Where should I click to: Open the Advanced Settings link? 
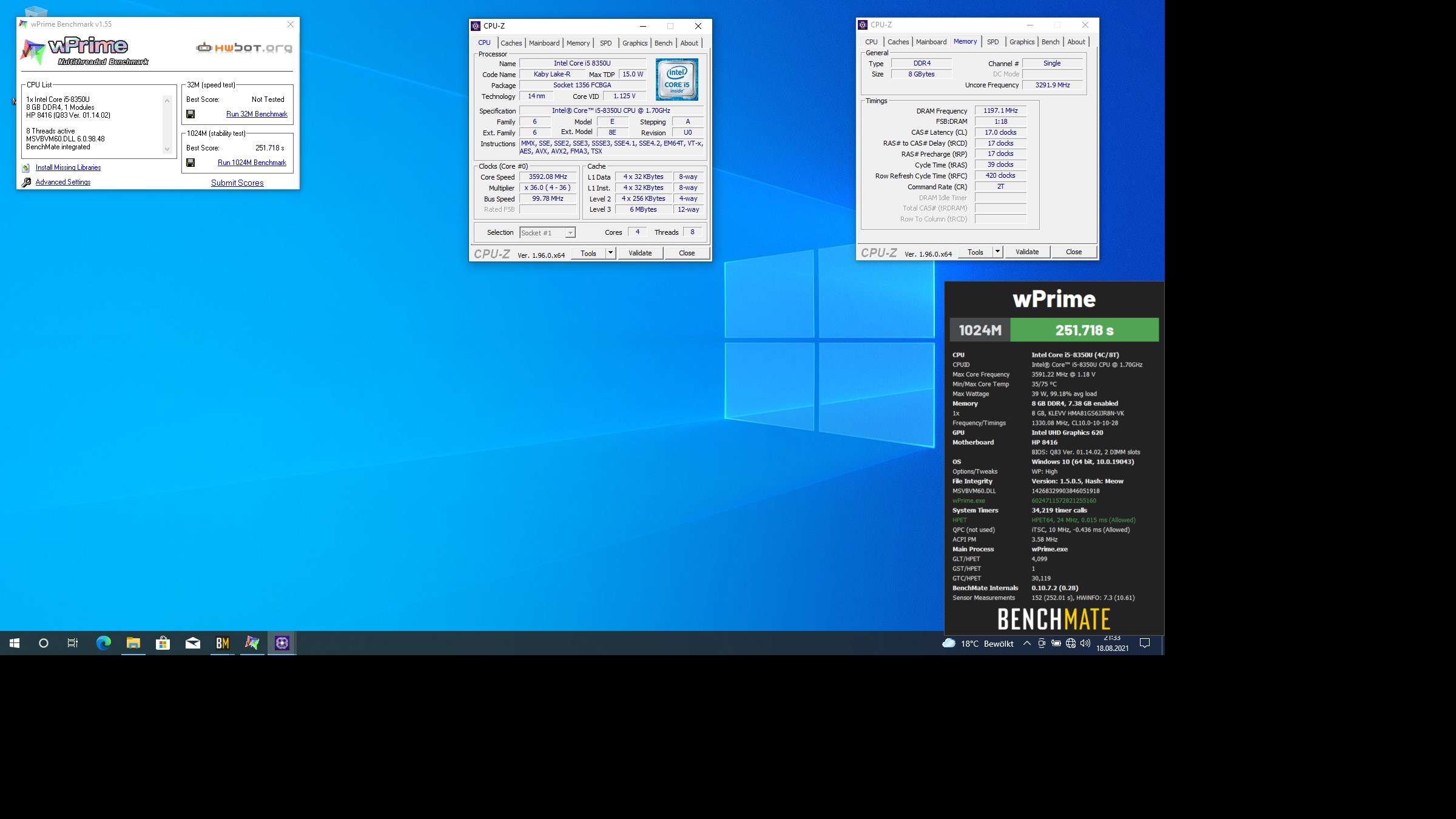tap(63, 182)
